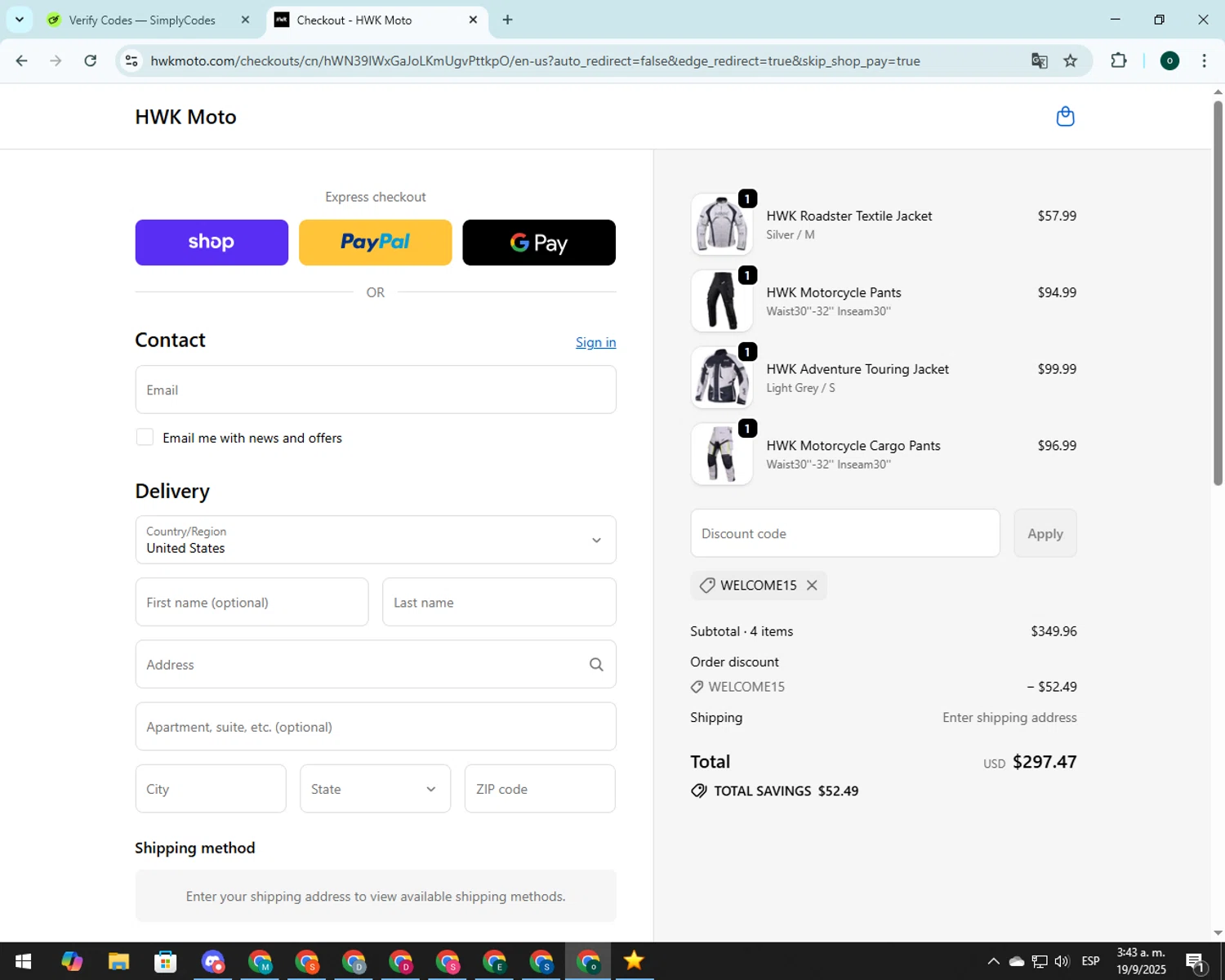The height and width of the screenshot is (980, 1225).
Task: Click the address bar URL
Action: tap(535, 61)
